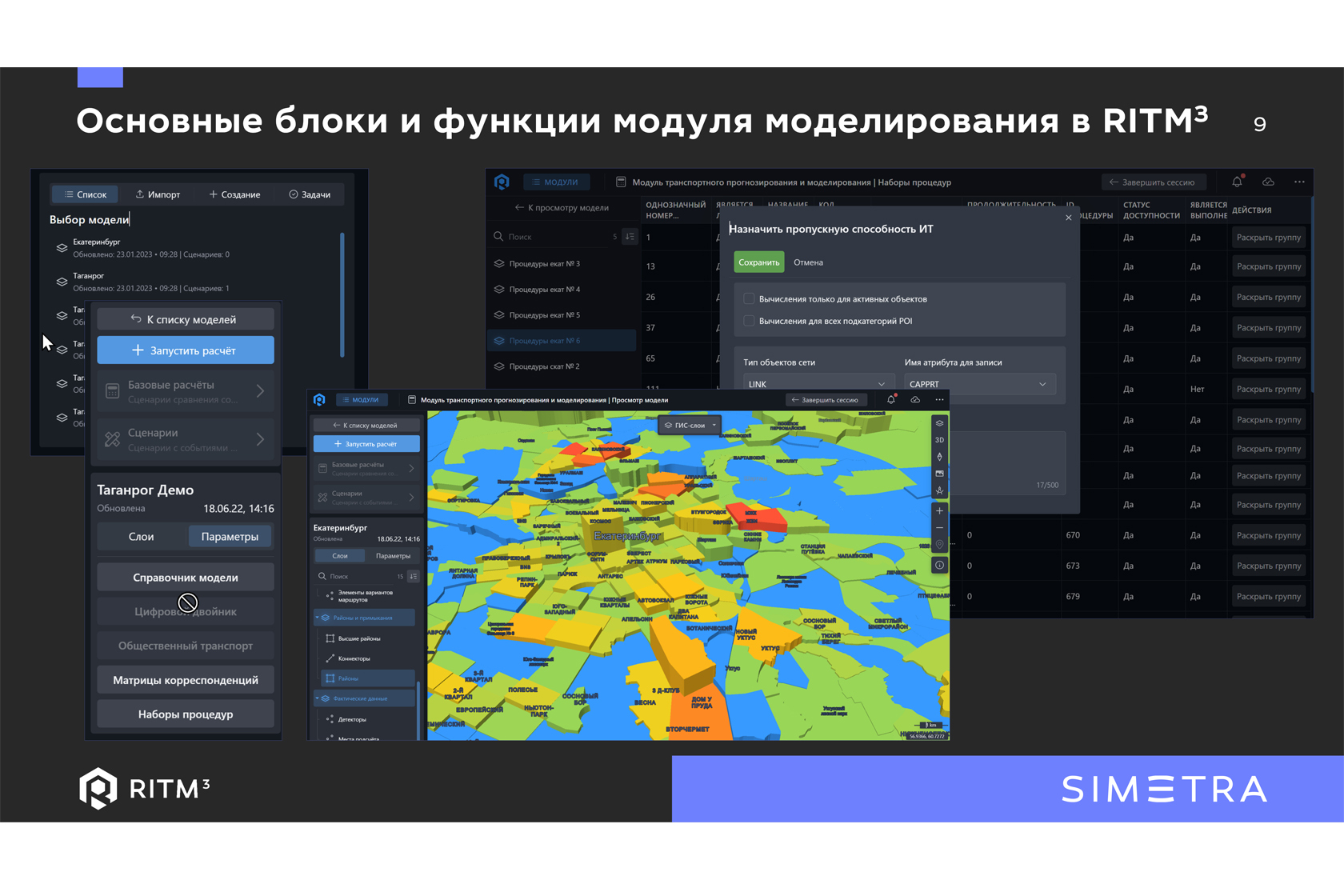This screenshot has width=1344, height=896.
Task: Open the Имя атрибута для записи CAPPRT dropdown
Action: click(980, 384)
